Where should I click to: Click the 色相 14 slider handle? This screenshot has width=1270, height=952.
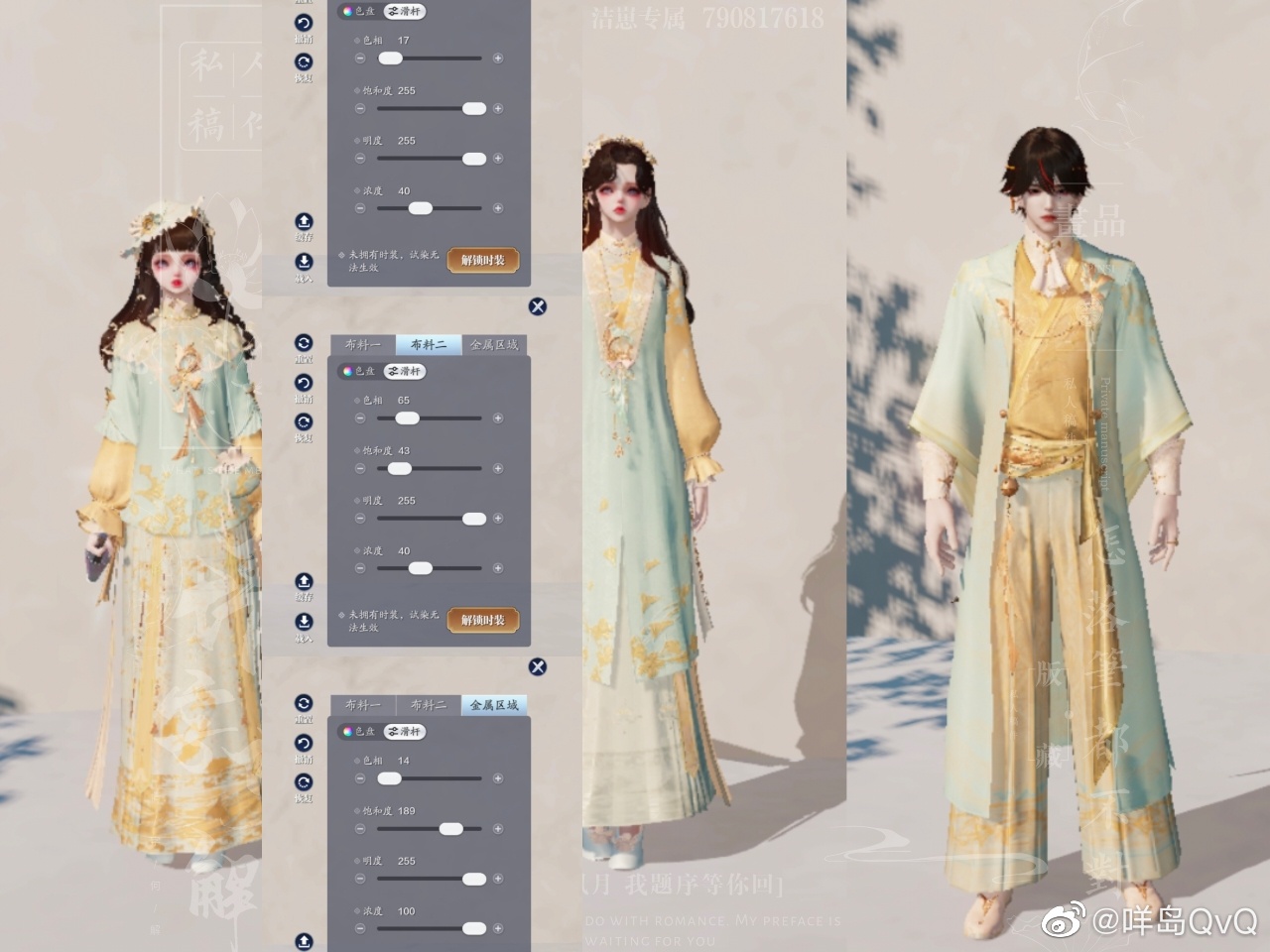pos(389,778)
